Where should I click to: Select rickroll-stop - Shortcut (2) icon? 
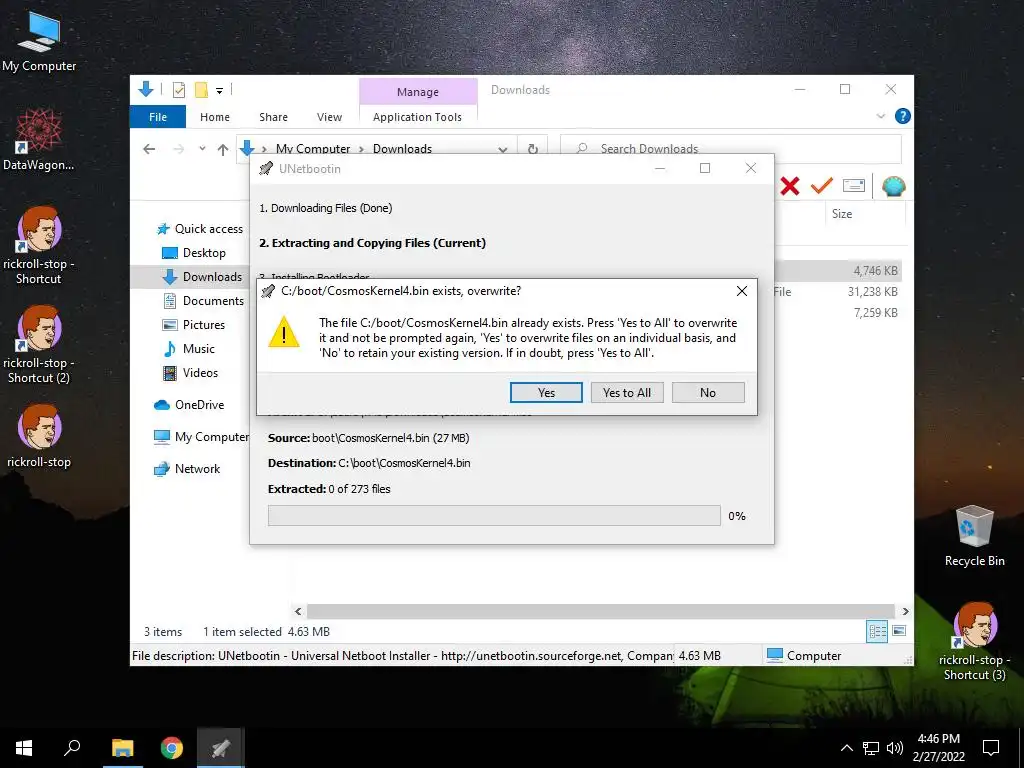pos(39,344)
